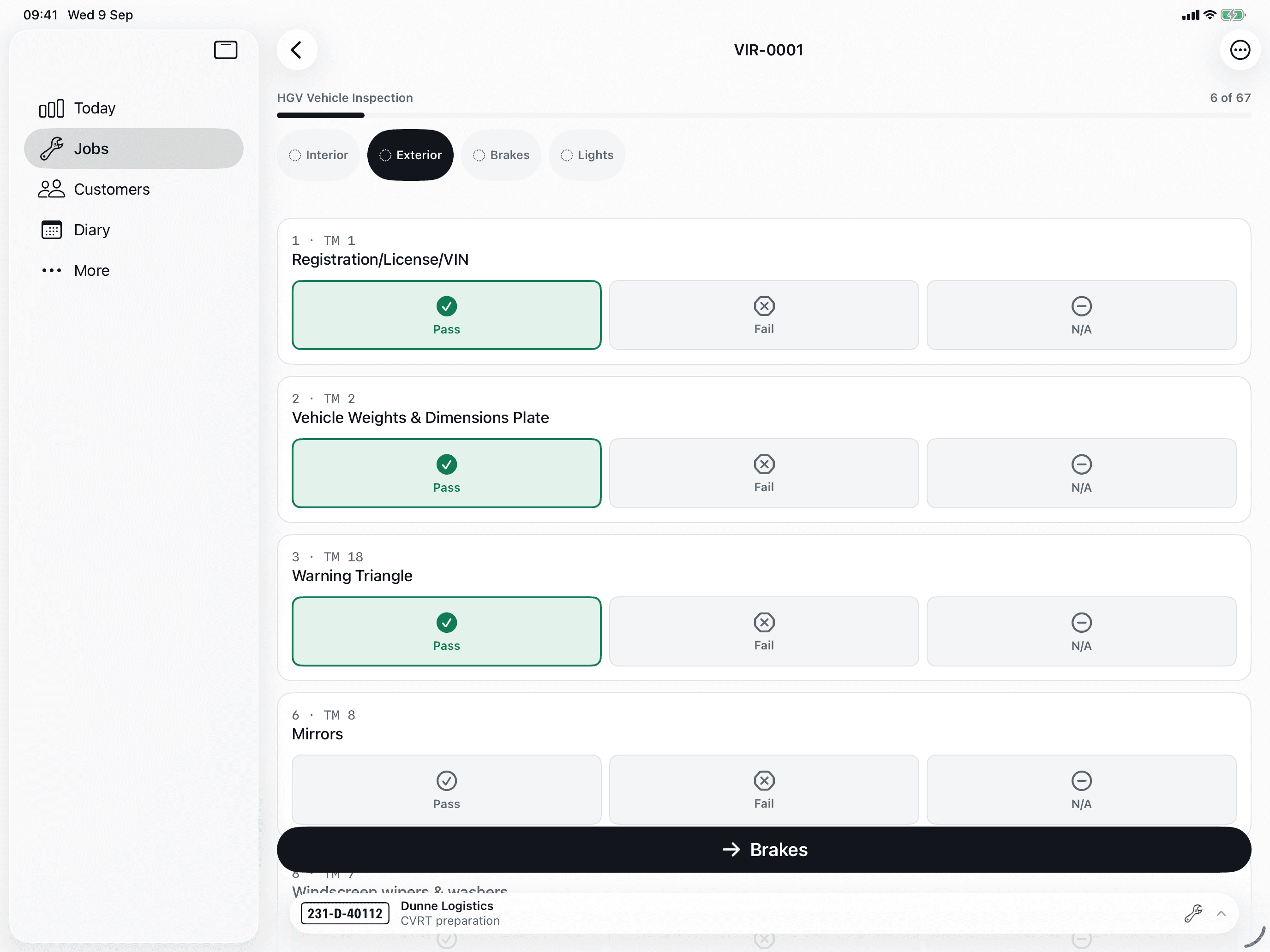Click the VIR-0001 title

click(x=768, y=50)
